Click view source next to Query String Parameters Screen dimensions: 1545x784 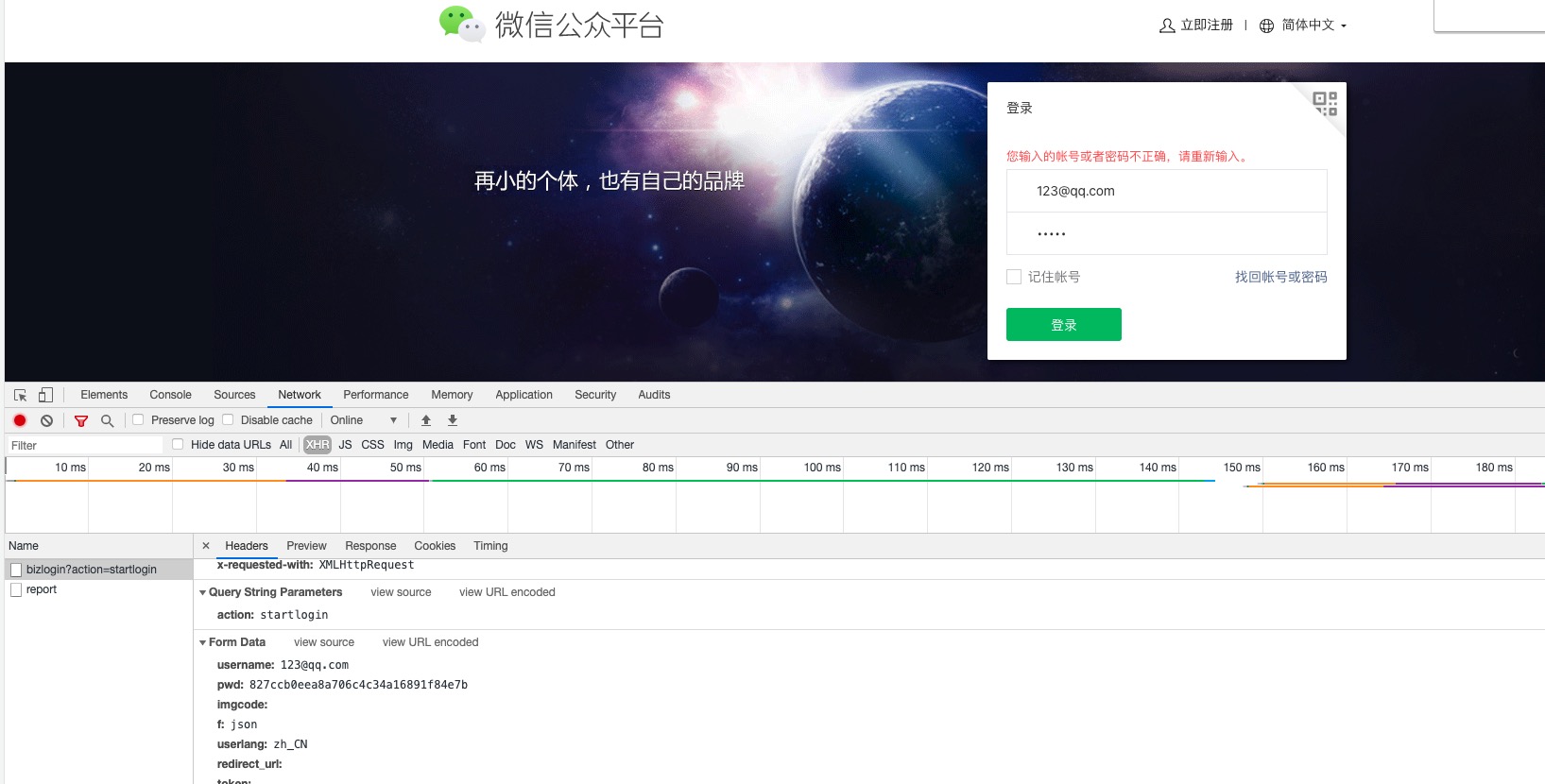401,592
